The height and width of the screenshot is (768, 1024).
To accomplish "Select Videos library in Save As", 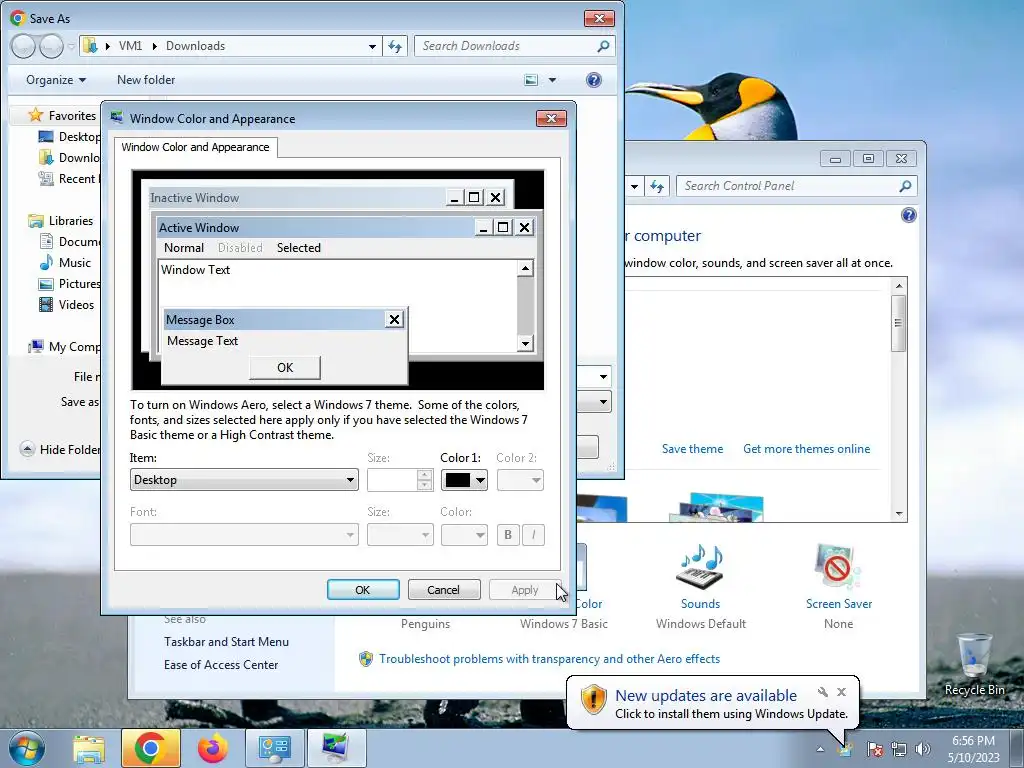I will (76, 304).
